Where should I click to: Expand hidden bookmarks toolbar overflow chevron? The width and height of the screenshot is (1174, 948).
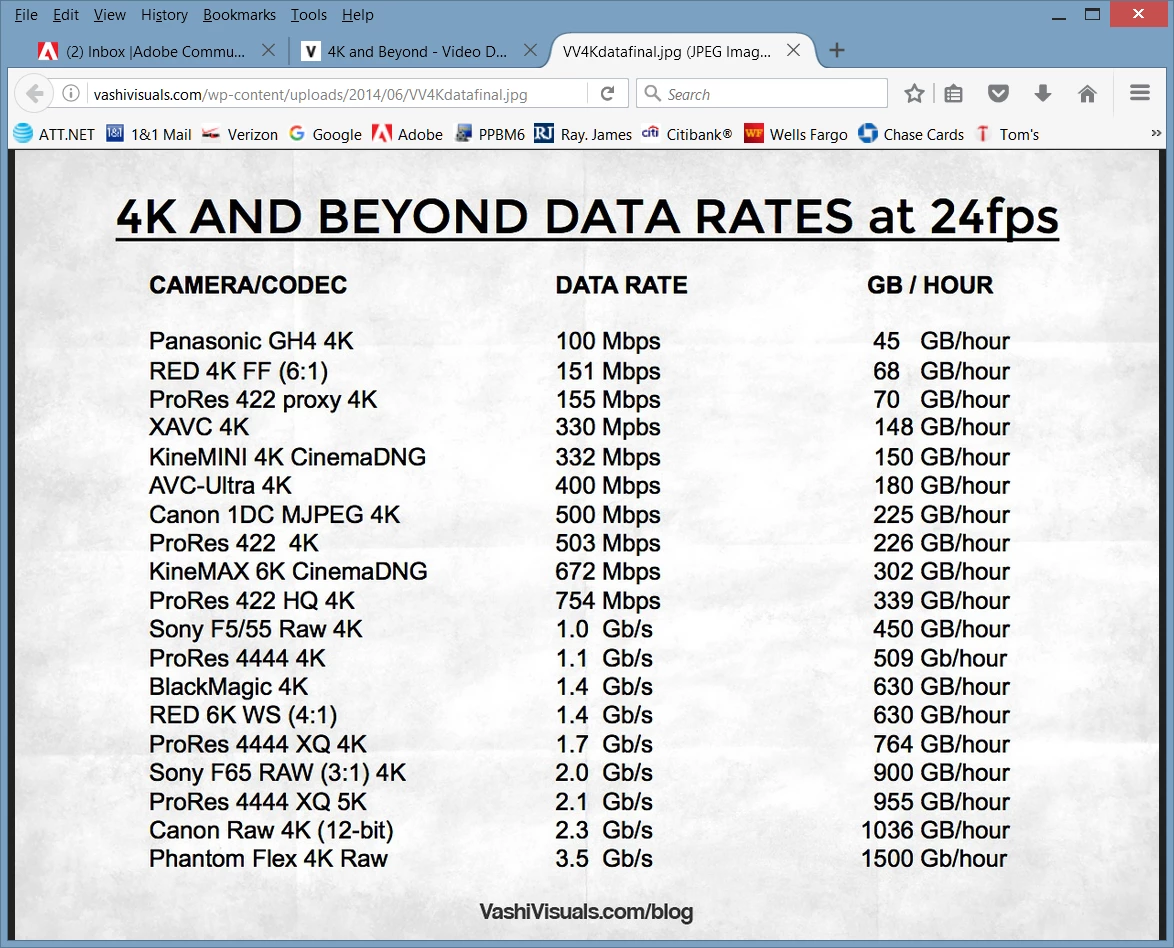pos(1156,133)
